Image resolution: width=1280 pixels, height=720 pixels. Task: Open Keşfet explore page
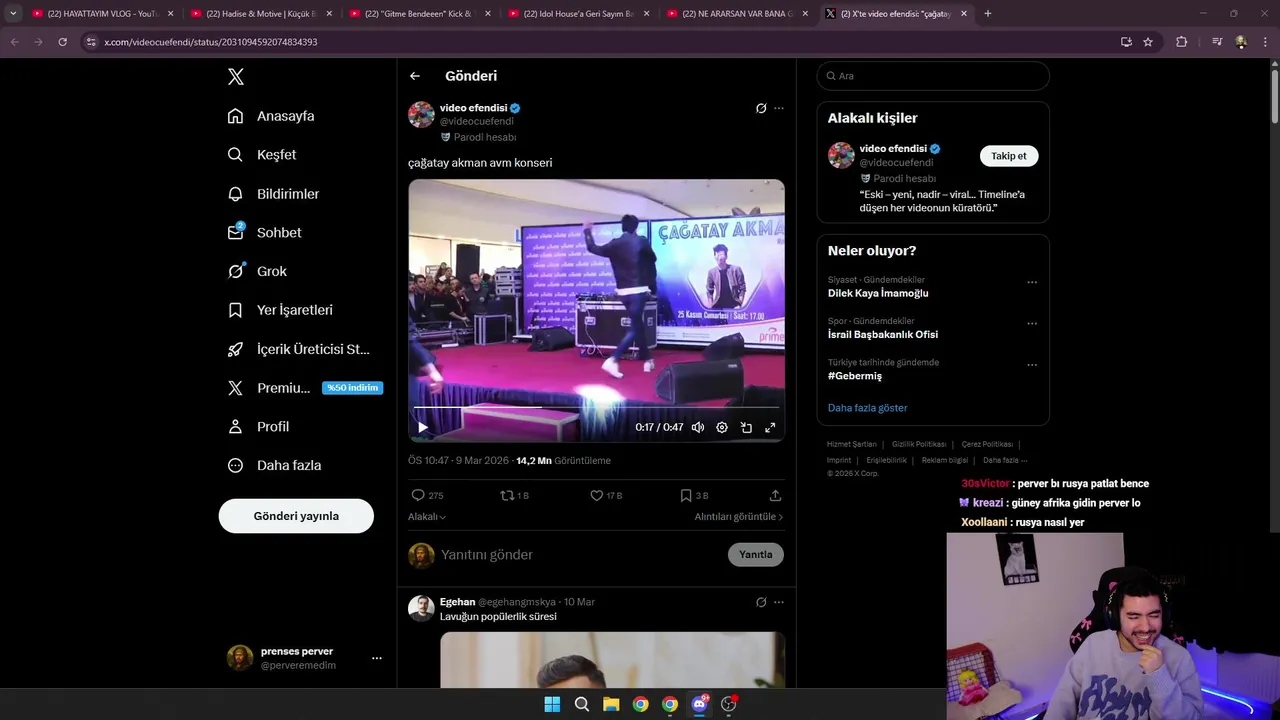point(262,155)
